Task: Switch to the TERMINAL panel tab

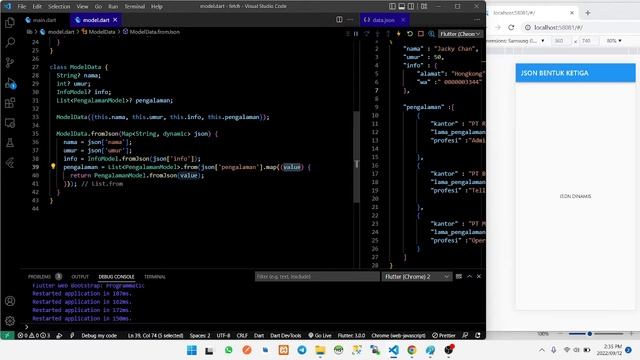Action: click(x=155, y=277)
